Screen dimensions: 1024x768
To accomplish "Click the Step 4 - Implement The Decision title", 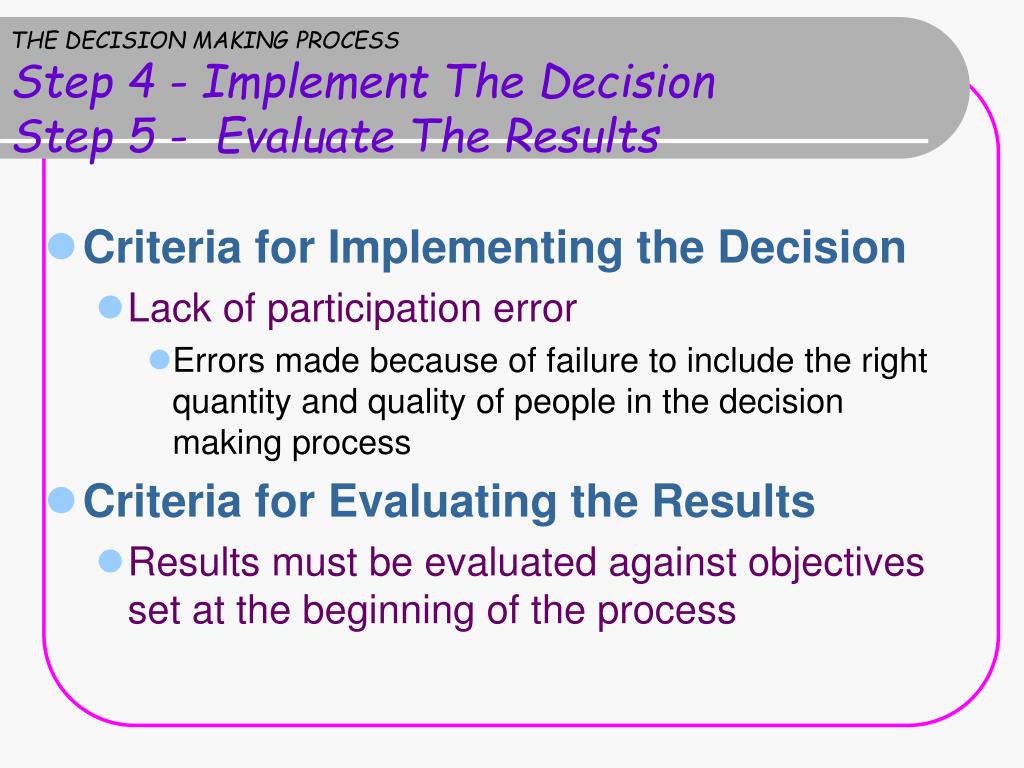I will pos(364,83).
